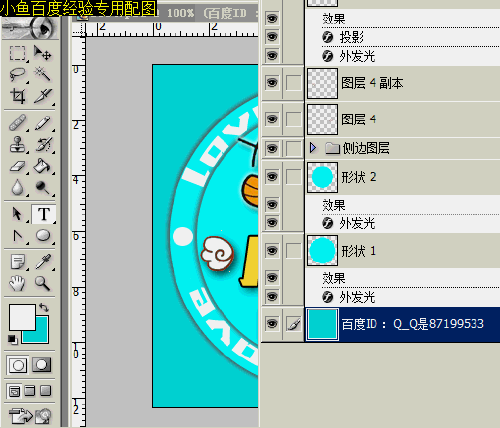Click the background color swatch
The image size is (500, 428).
pyautogui.click(x=42, y=335)
